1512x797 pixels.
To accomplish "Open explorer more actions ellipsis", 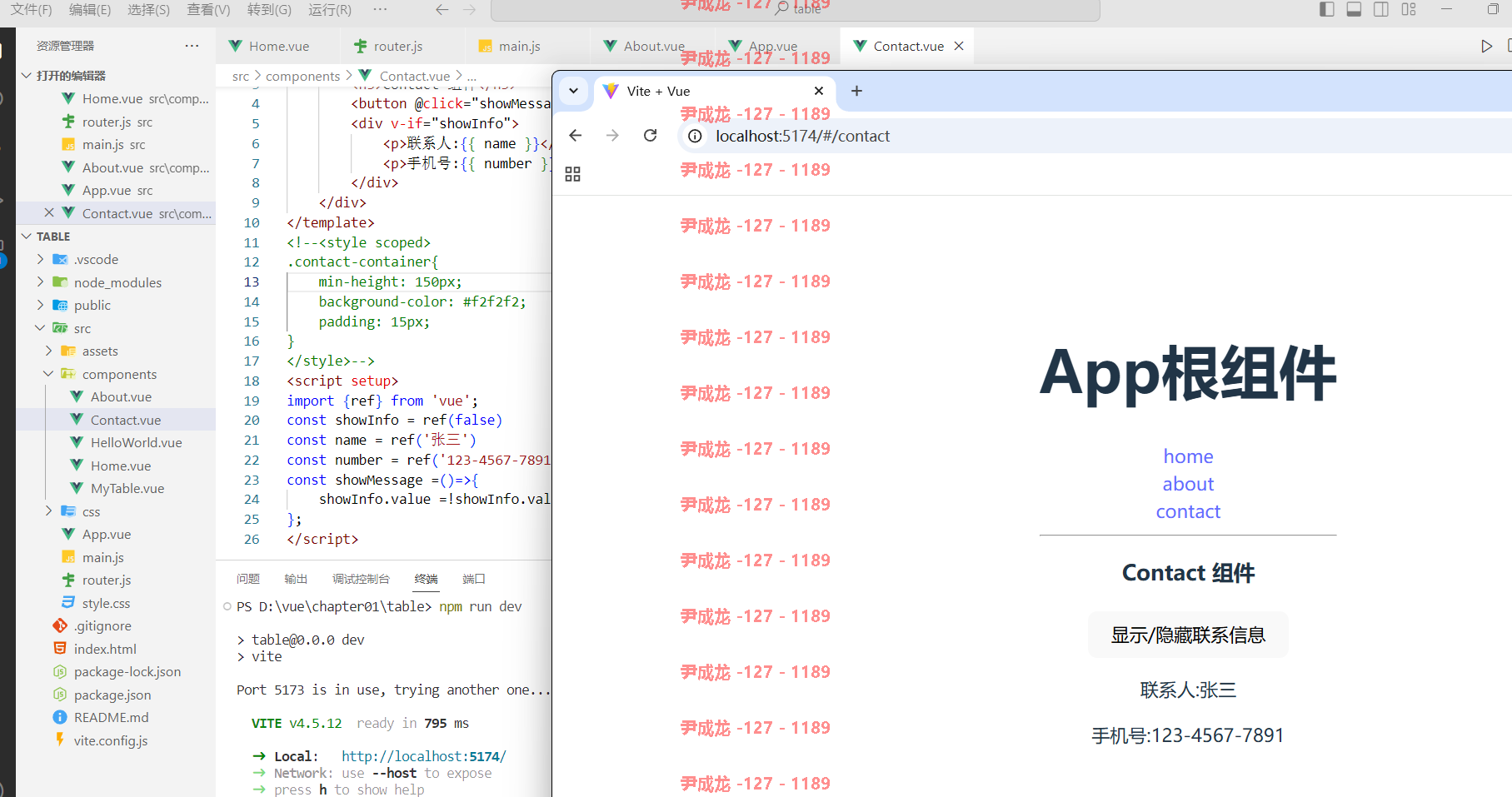I will point(192,46).
